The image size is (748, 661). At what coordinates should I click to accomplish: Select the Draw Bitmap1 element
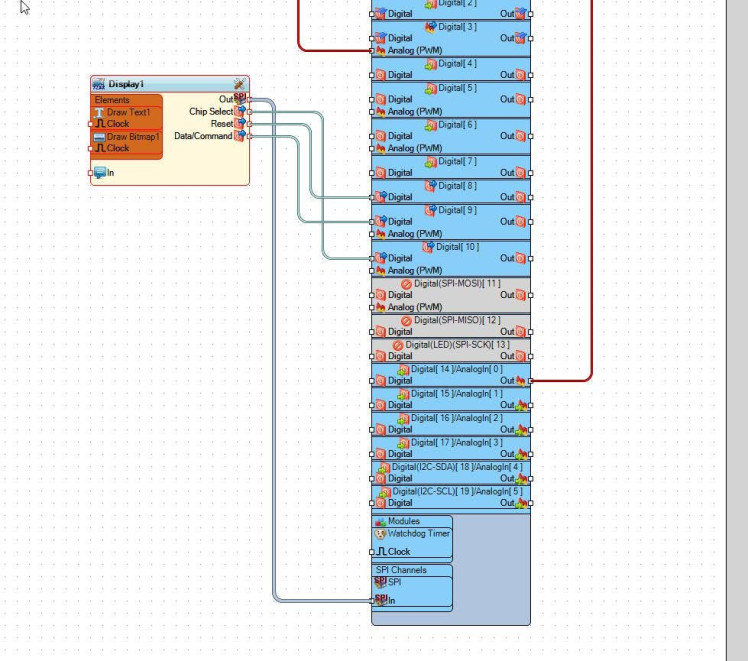pos(126,137)
